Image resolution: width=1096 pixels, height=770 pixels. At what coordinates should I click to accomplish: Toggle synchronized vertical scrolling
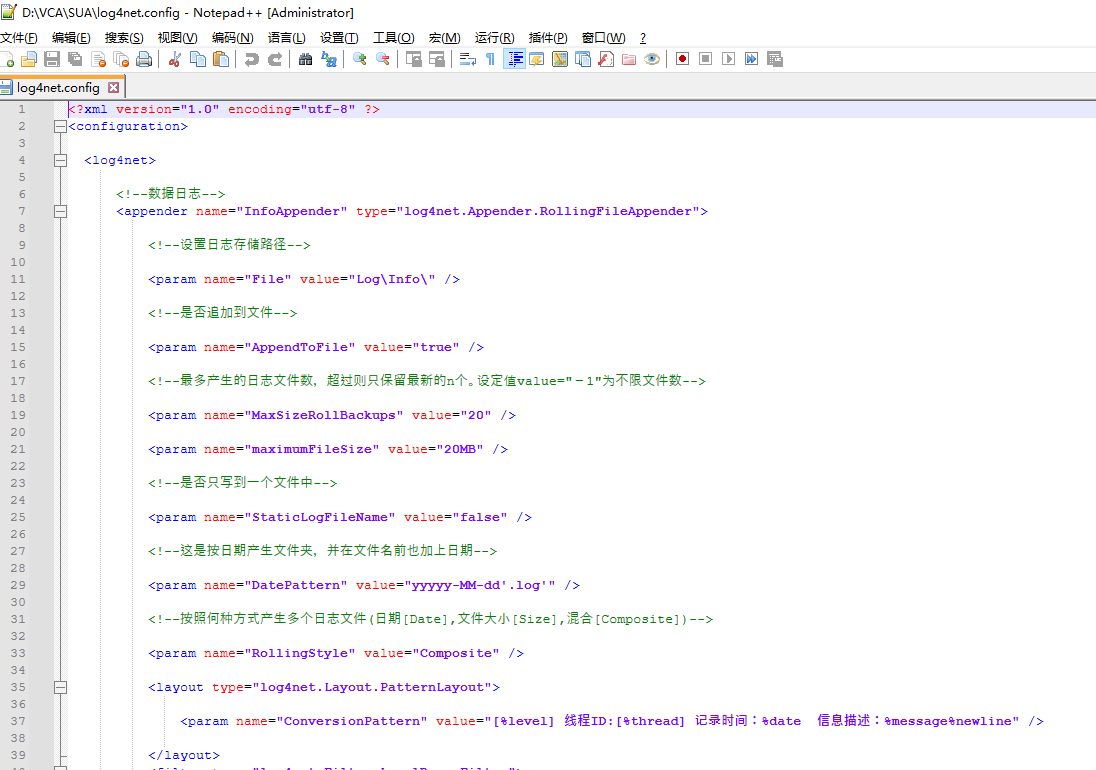tap(414, 59)
